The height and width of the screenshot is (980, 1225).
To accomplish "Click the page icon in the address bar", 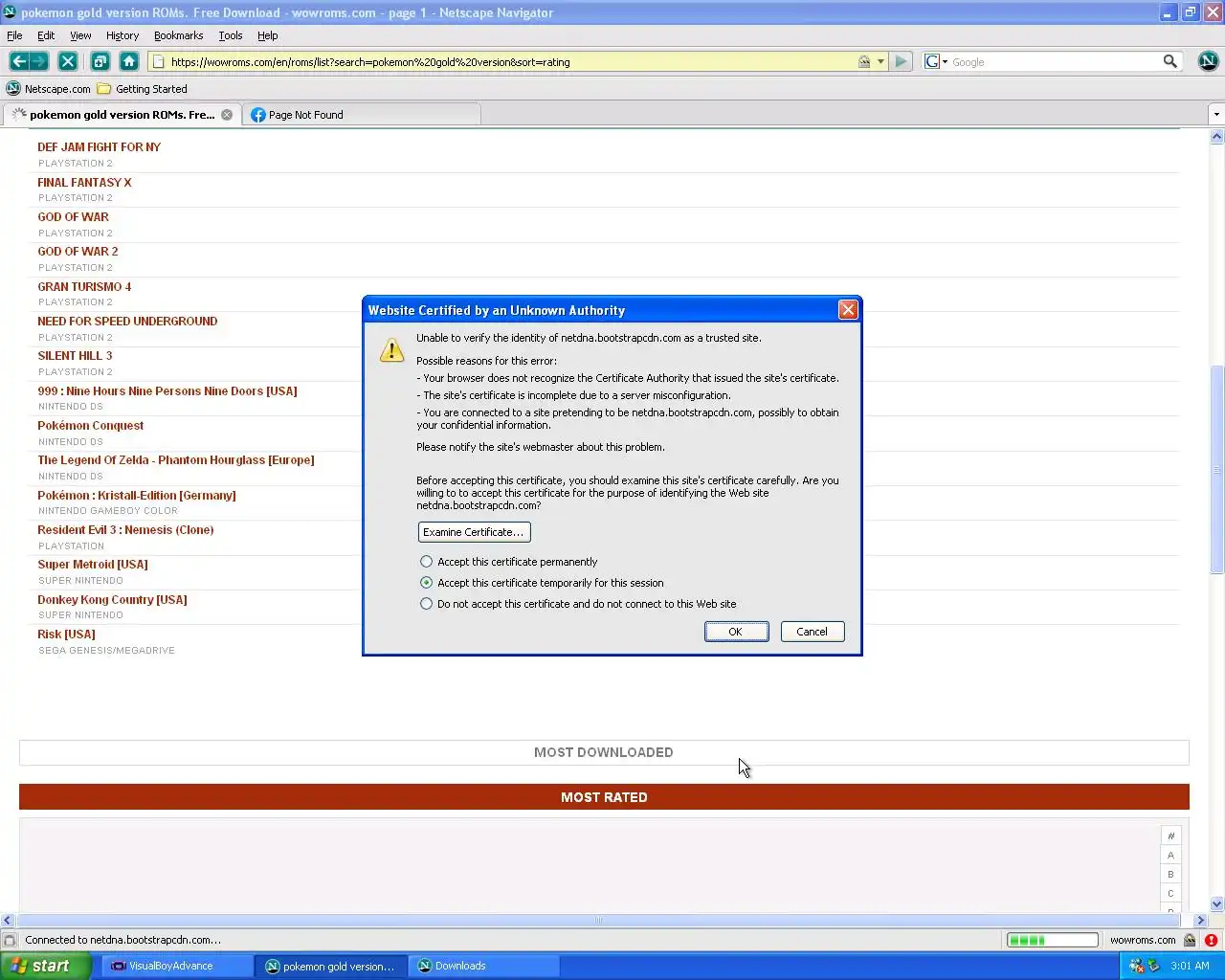I will coord(159,62).
